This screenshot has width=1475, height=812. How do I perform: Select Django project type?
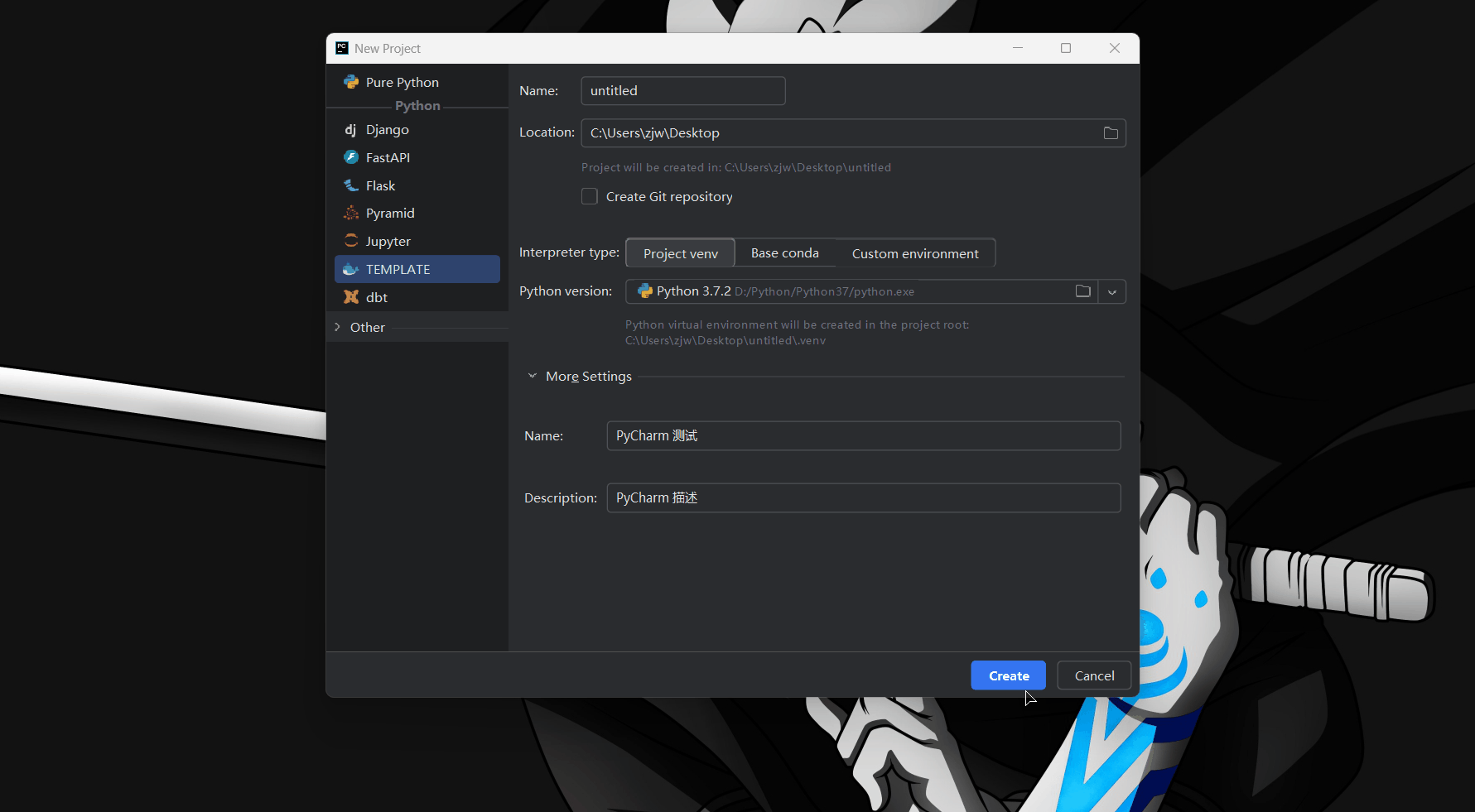point(417,130)
